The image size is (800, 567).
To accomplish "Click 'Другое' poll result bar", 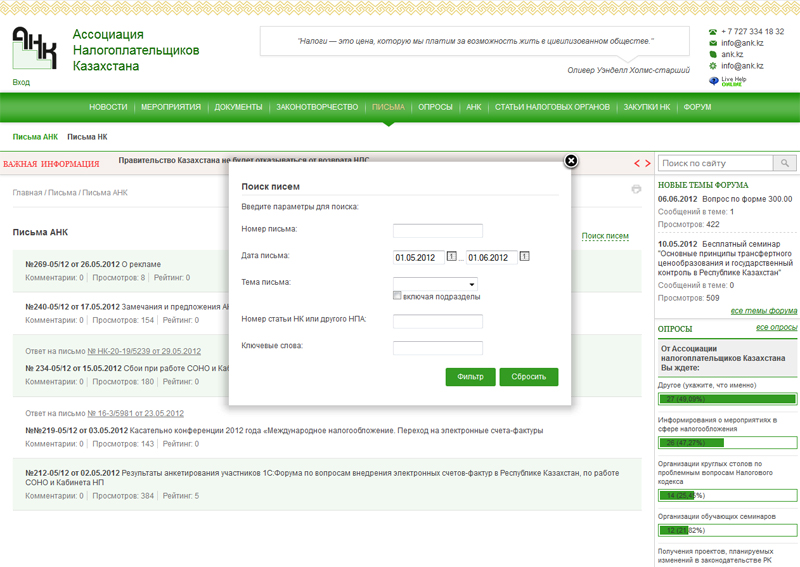I will (727, 400).
